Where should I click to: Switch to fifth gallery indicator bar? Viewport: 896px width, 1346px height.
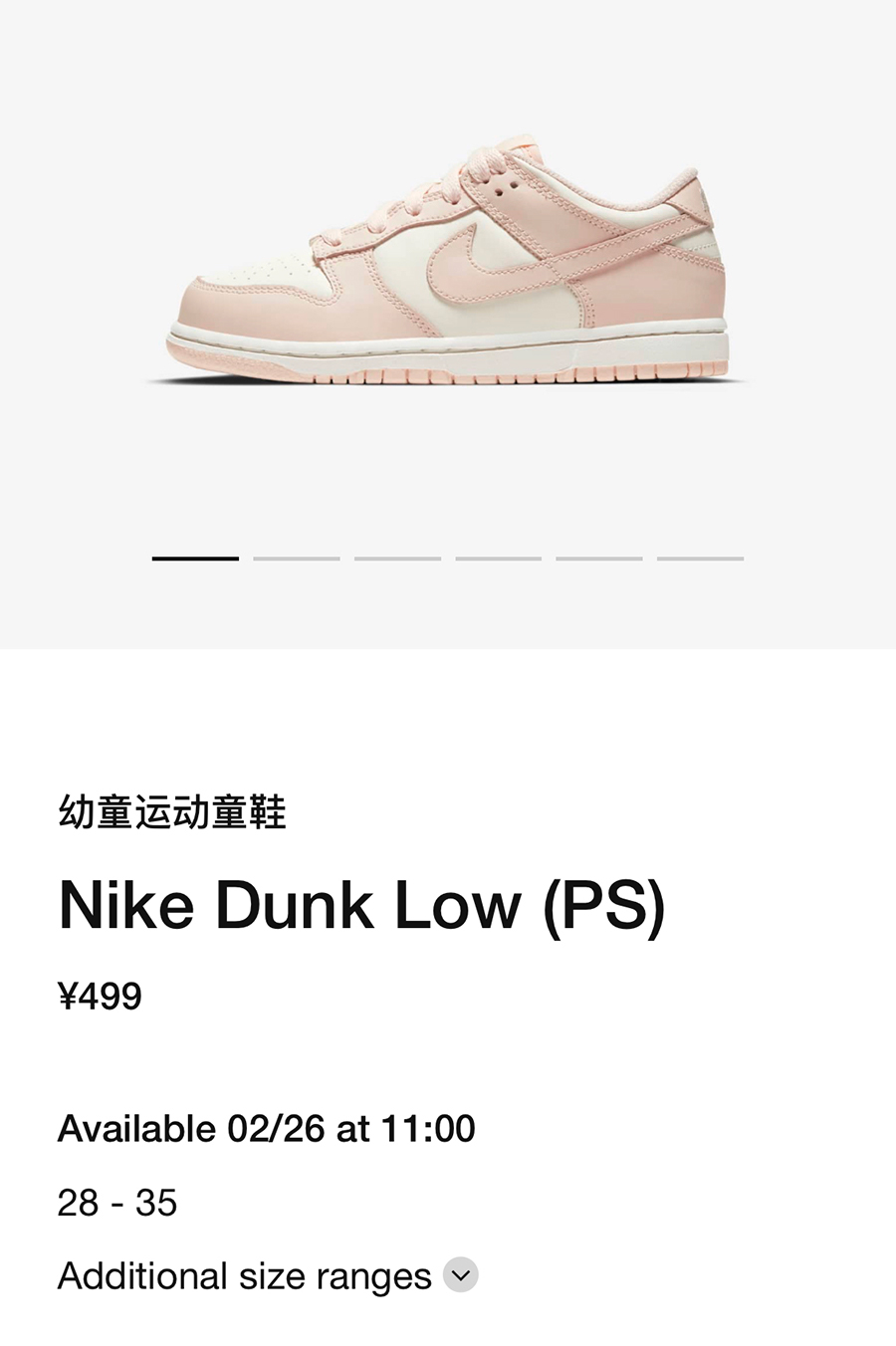tap(599, 559)
